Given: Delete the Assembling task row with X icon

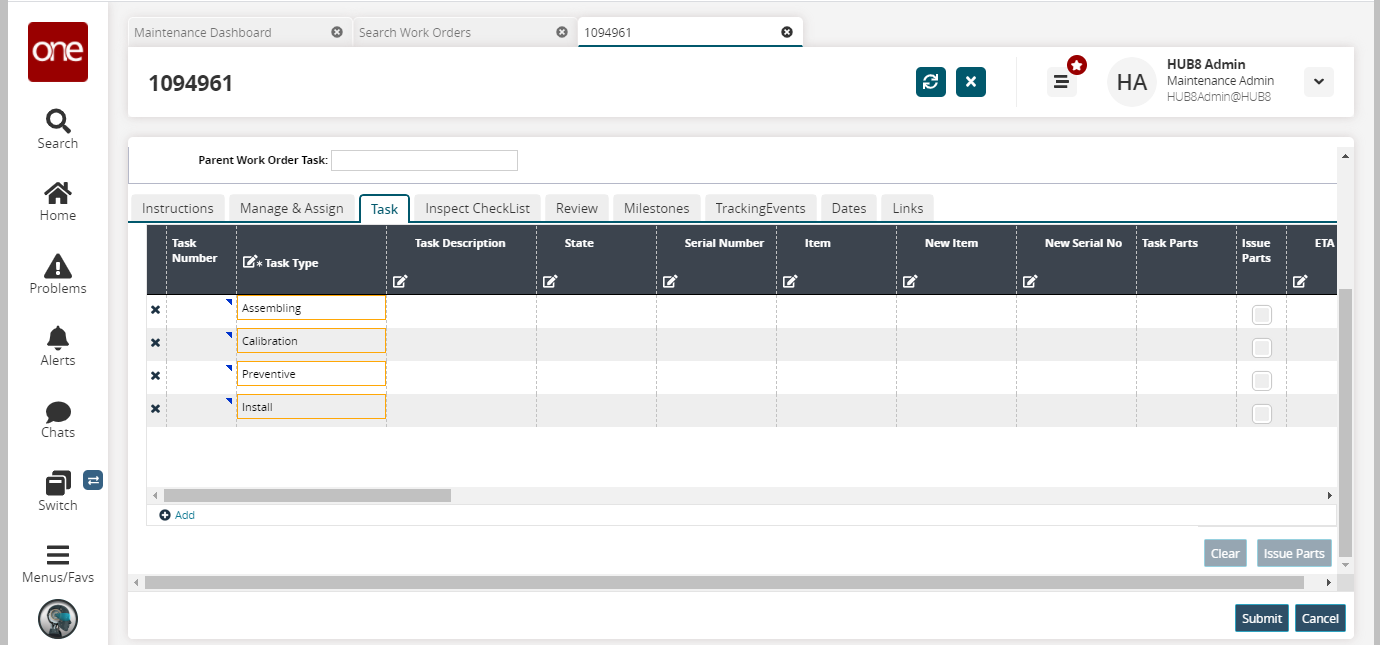Looking at the screenshot, I should [x=155, y=310].
